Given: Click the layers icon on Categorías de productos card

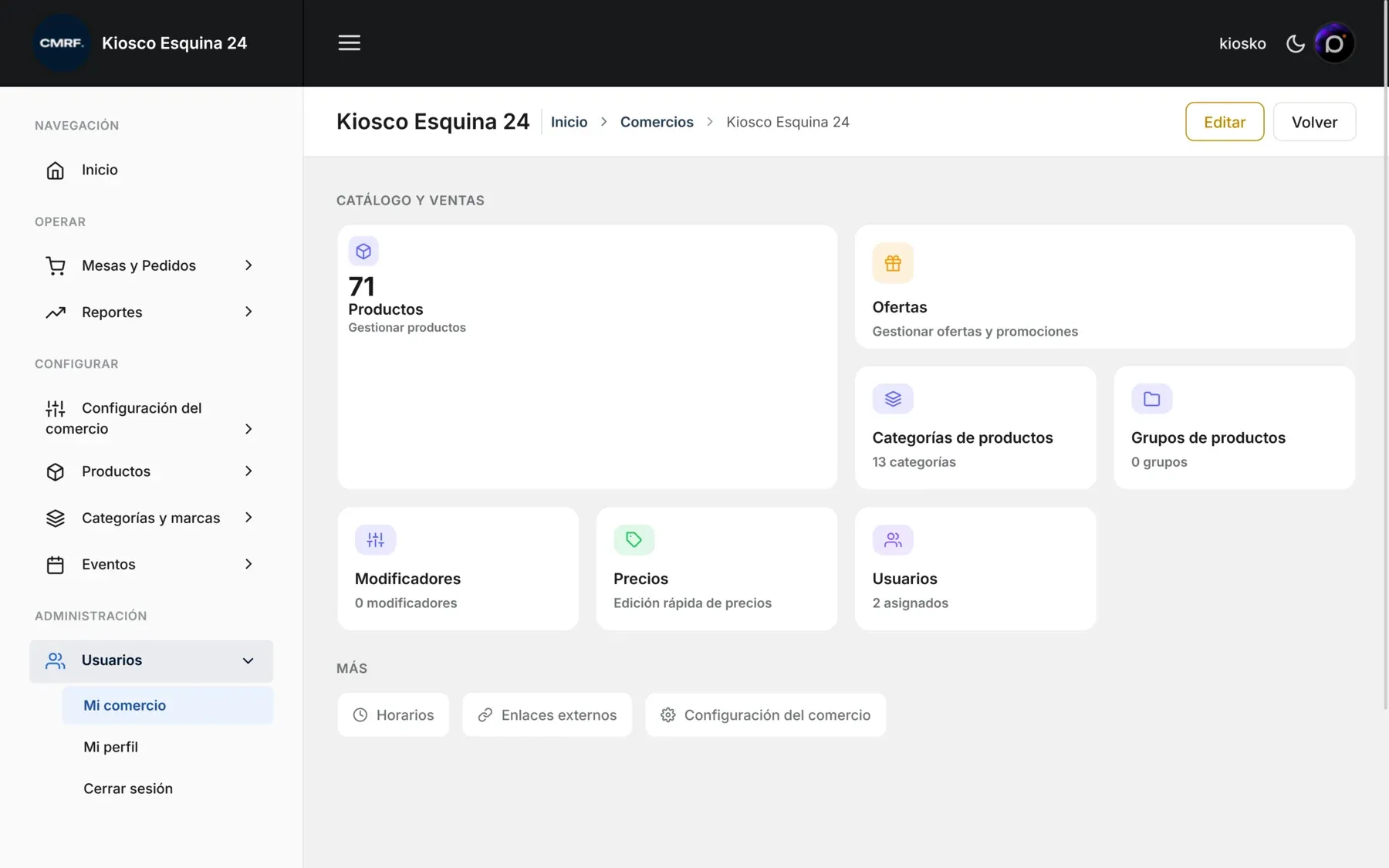Looking at the screenshot, I should [x=893, y=399].
